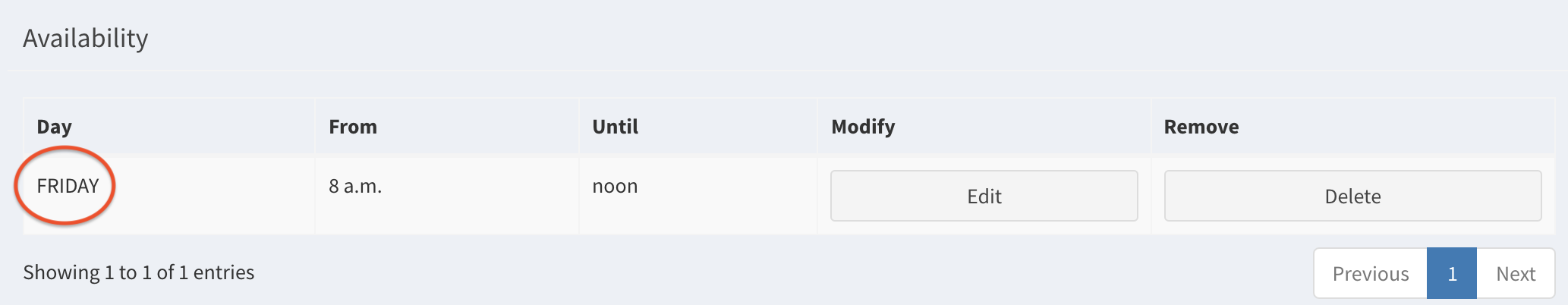The height and width of the screenshot is (305, 1568).
Task: Select the FRIDAY day cell
Action: click(x=68, y=186)
